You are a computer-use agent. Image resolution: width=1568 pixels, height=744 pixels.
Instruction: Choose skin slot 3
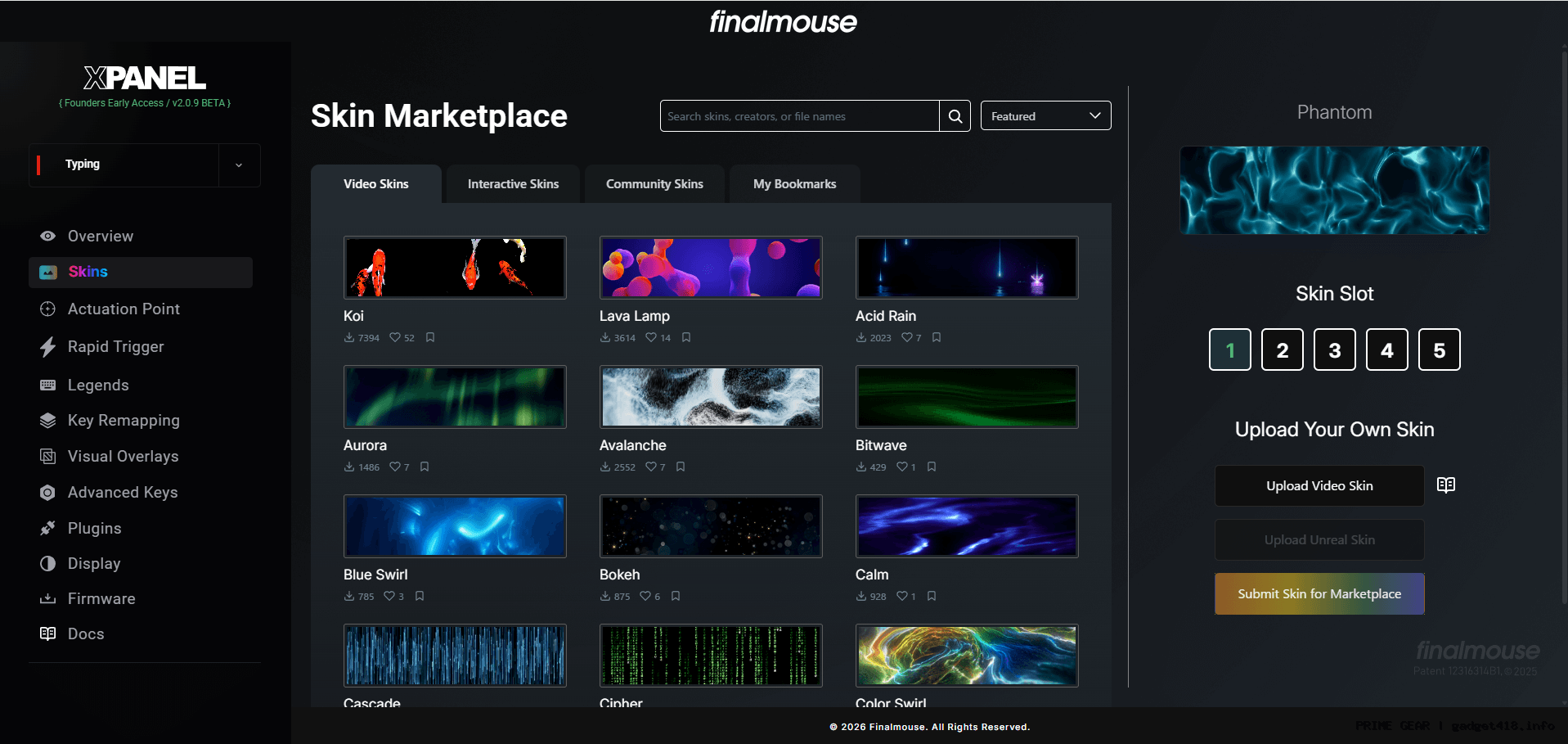pyautogui.click(x=1335, y=350)
